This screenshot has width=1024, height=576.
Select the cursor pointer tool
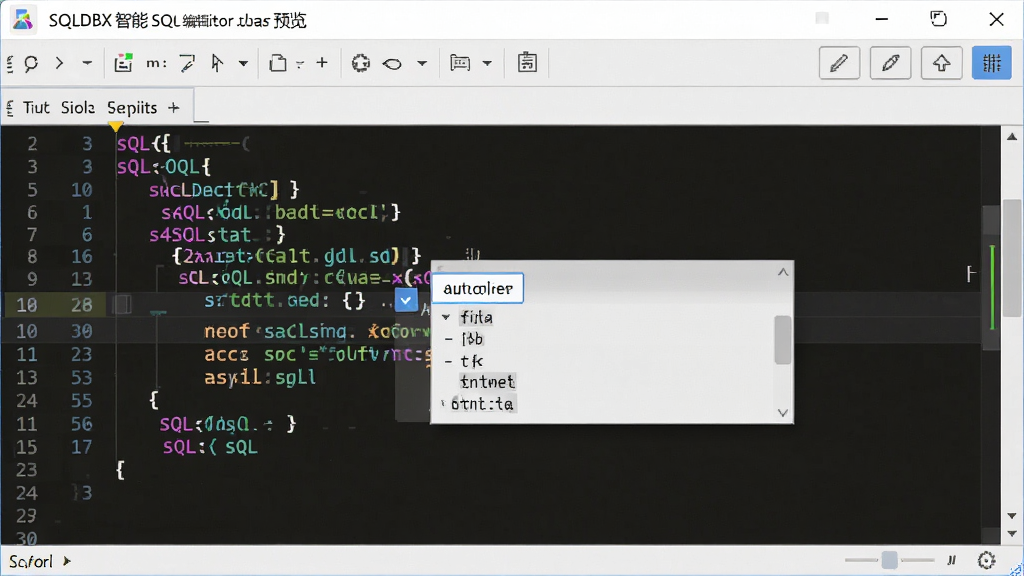(217, 63)
